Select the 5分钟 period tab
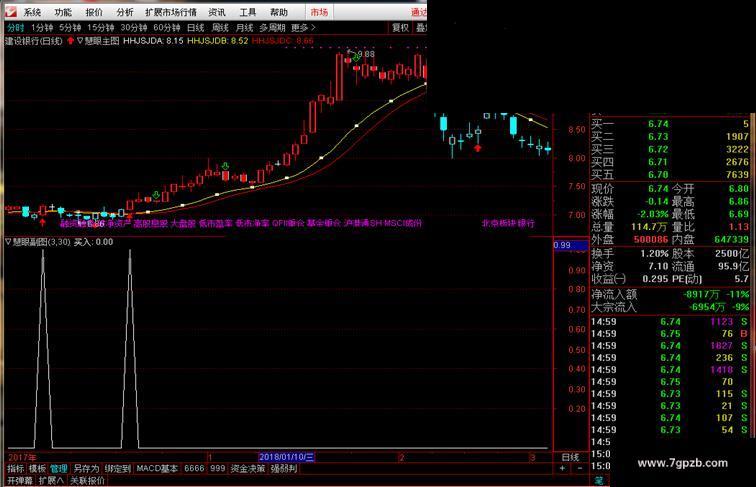 pos(70,28)
